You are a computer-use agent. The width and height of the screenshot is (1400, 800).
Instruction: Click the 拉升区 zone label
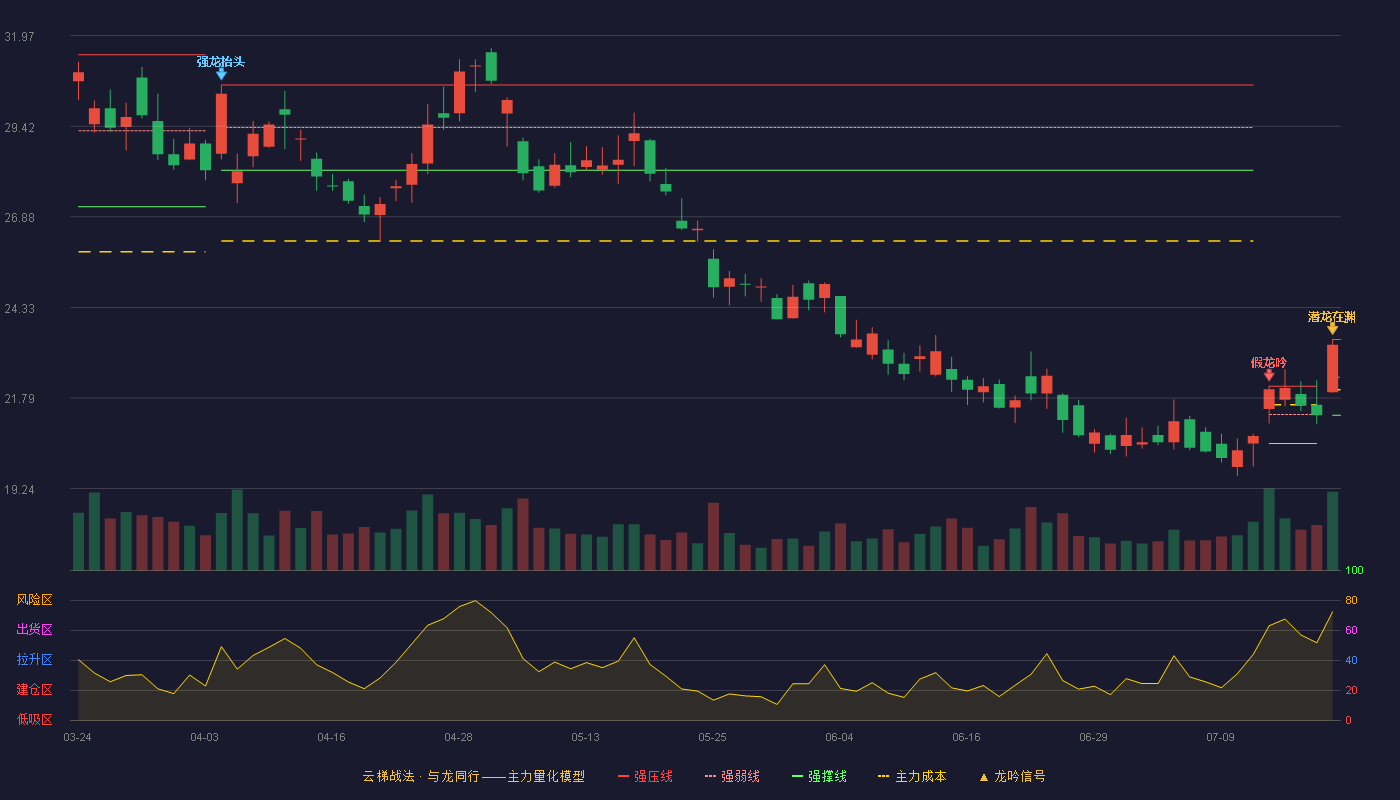[x=34, y=660]
